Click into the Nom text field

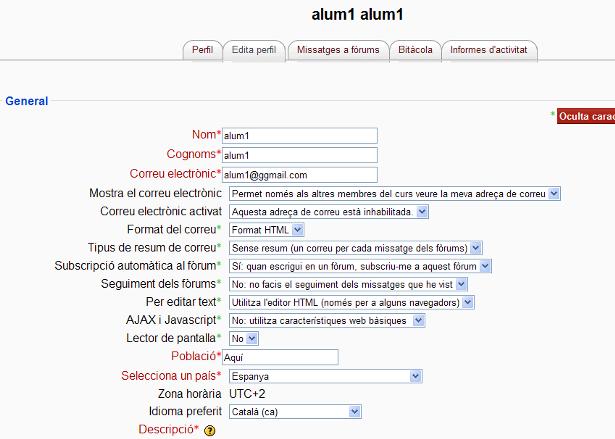click(x=300, y=136)
